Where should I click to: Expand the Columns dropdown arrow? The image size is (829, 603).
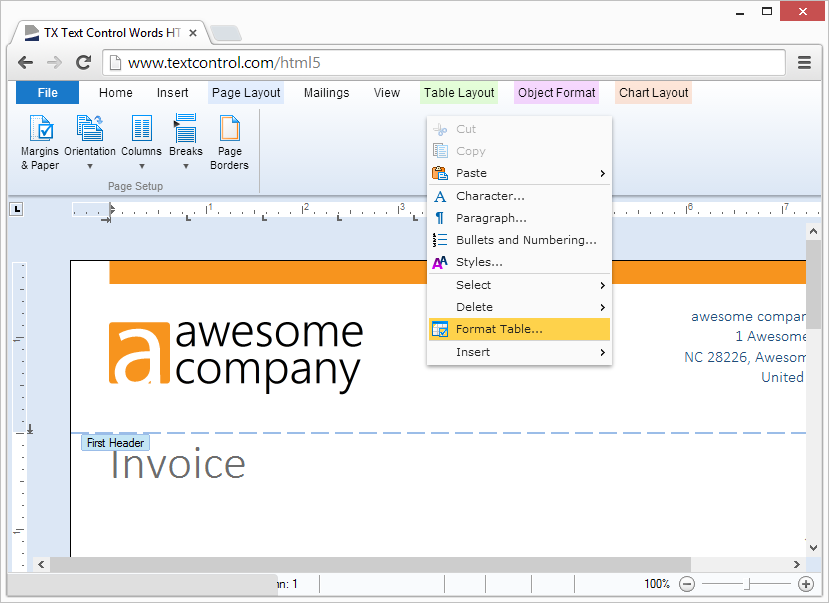(142, 166)
